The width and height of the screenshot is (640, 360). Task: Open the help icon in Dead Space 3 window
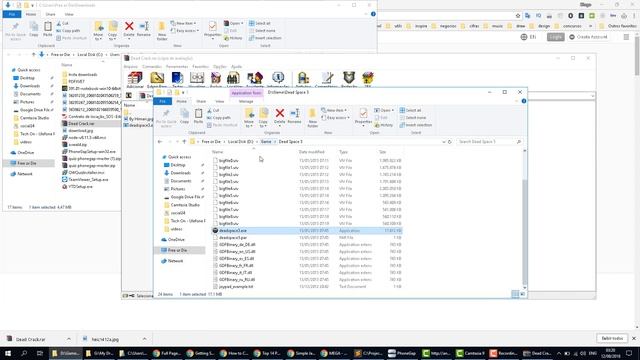click(x=524, y=101)
